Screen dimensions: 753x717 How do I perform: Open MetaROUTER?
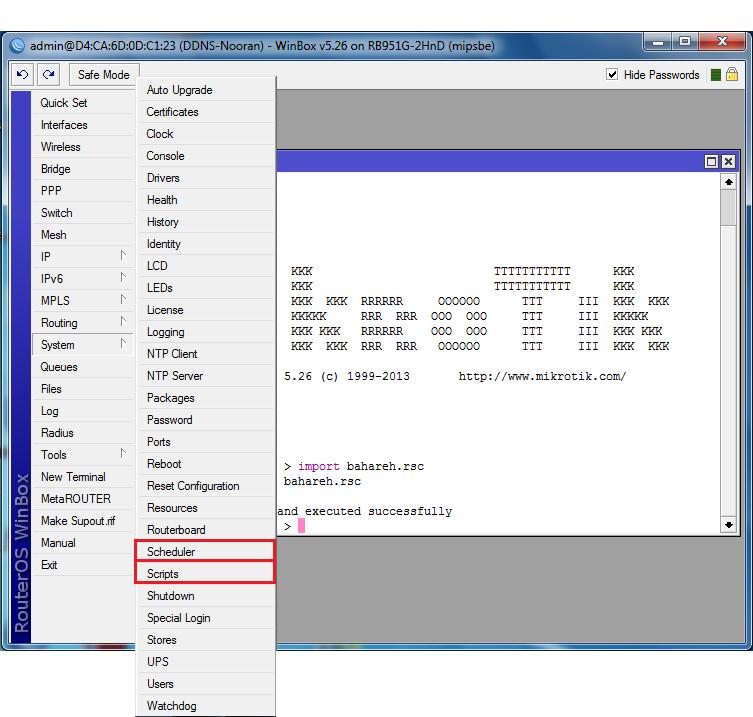83,499
